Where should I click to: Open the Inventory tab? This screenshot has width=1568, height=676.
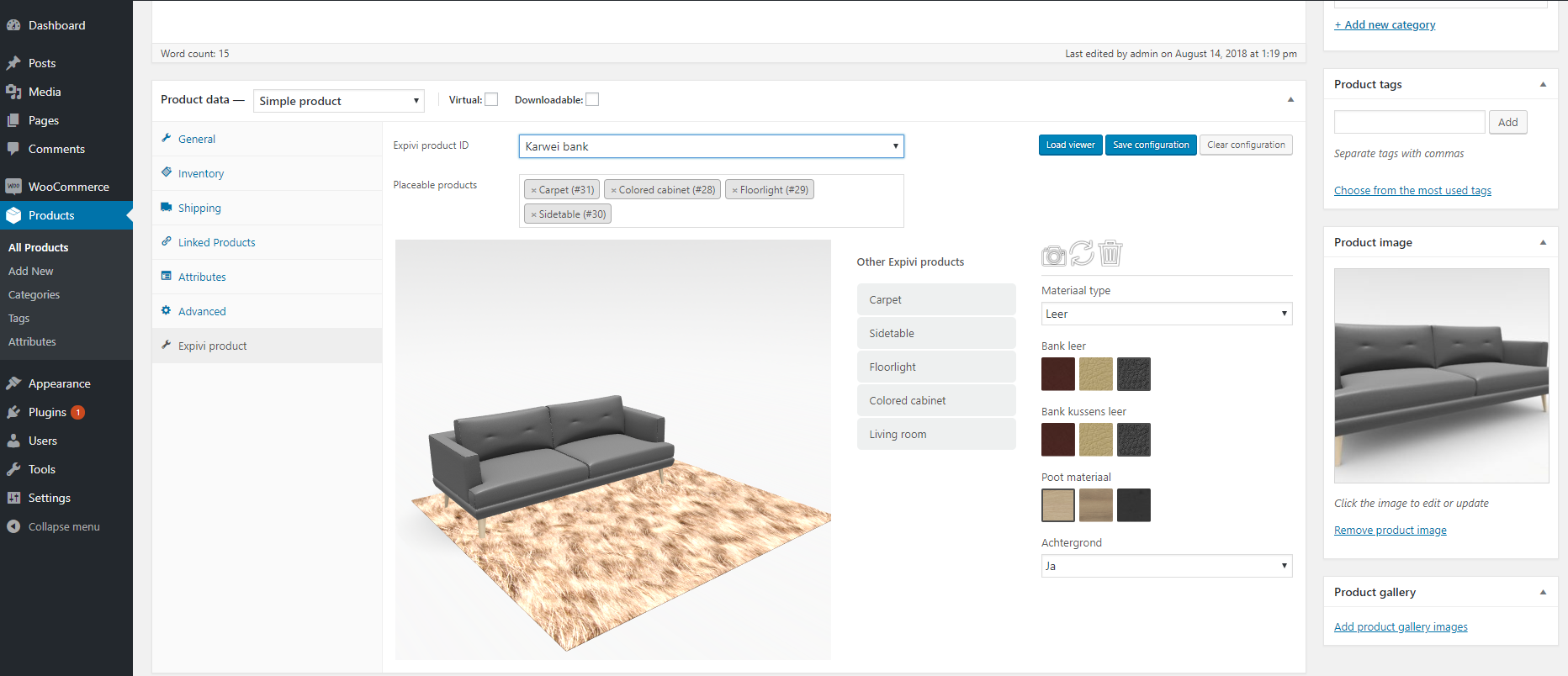coord(267,173)
